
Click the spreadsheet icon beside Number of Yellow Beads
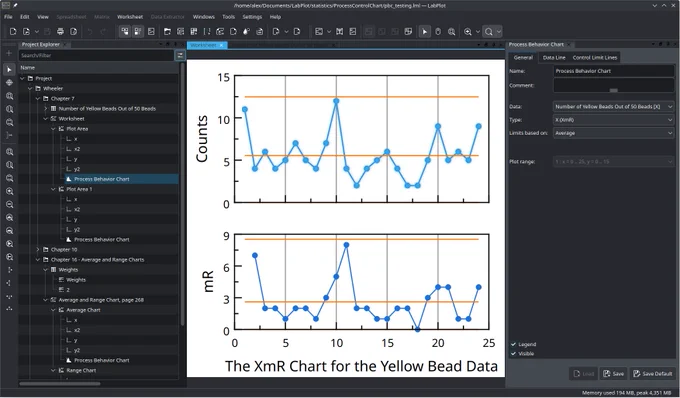pos(53,108)
